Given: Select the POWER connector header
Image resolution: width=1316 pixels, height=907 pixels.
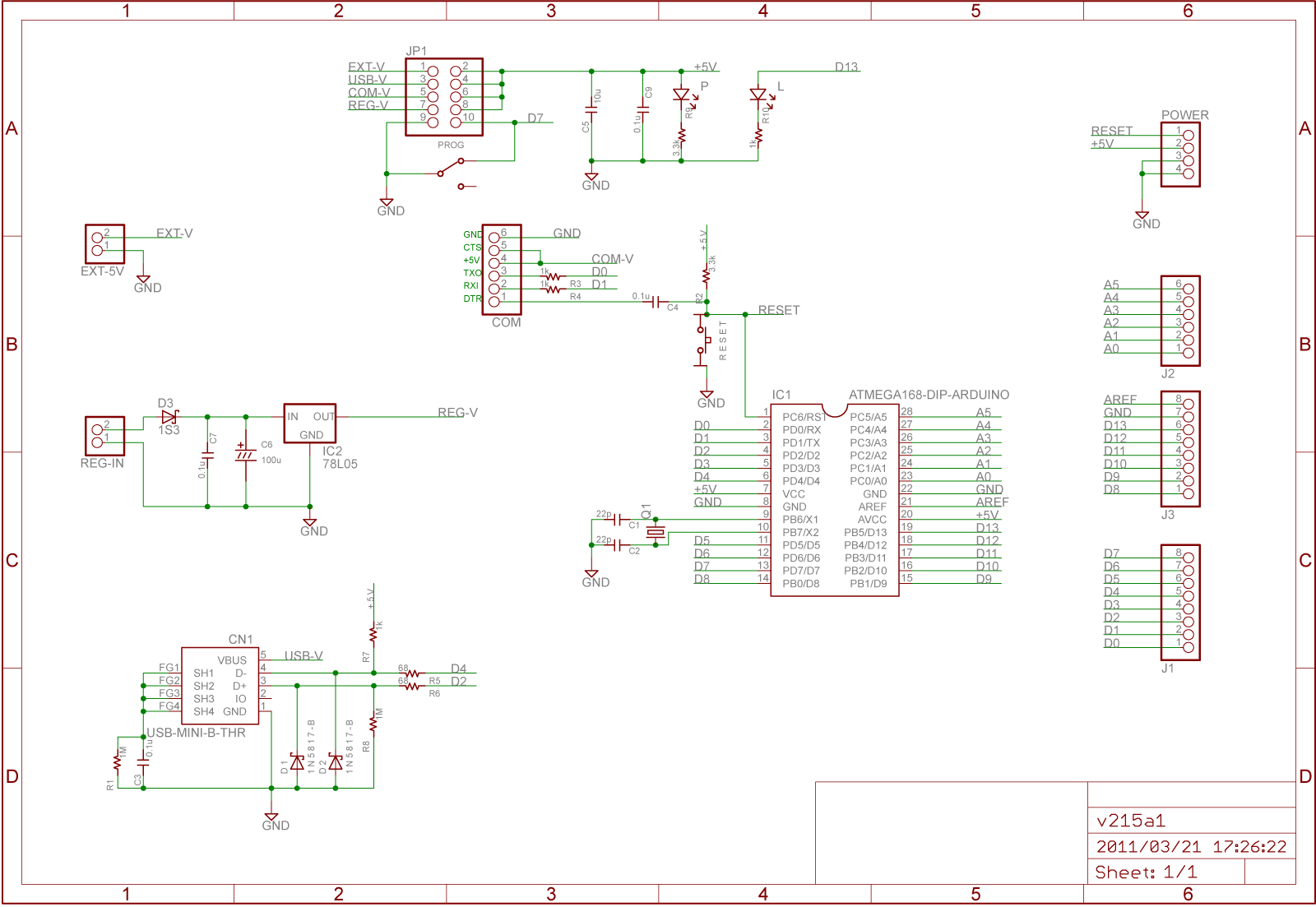Looking at the screenshot, I should (1180, 155).
